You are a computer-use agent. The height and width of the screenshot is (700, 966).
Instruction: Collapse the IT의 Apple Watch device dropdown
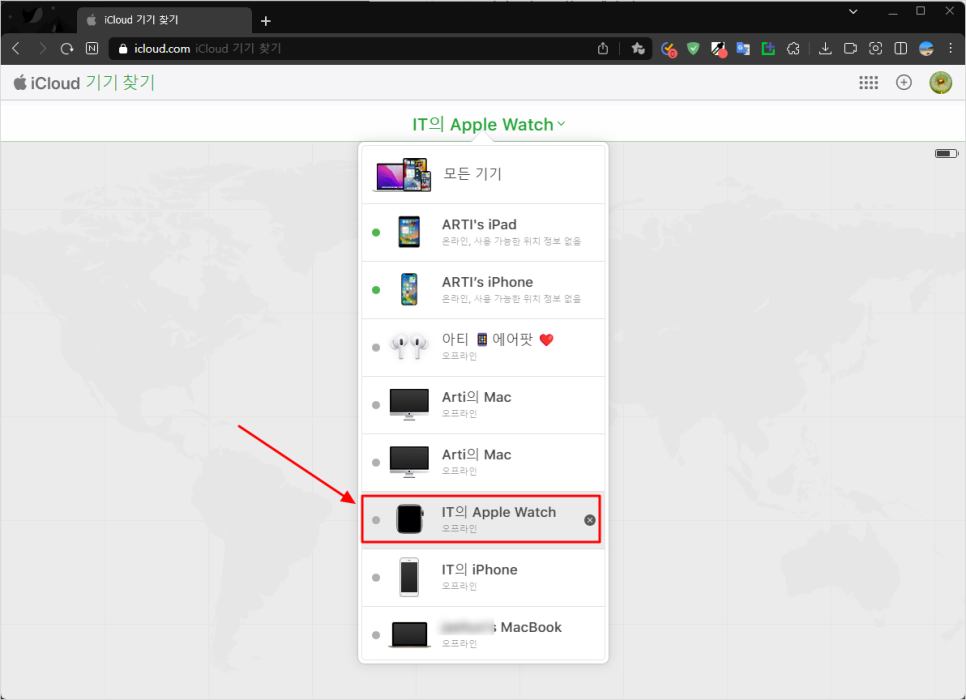pyautogui.click(x=489, y=124)
